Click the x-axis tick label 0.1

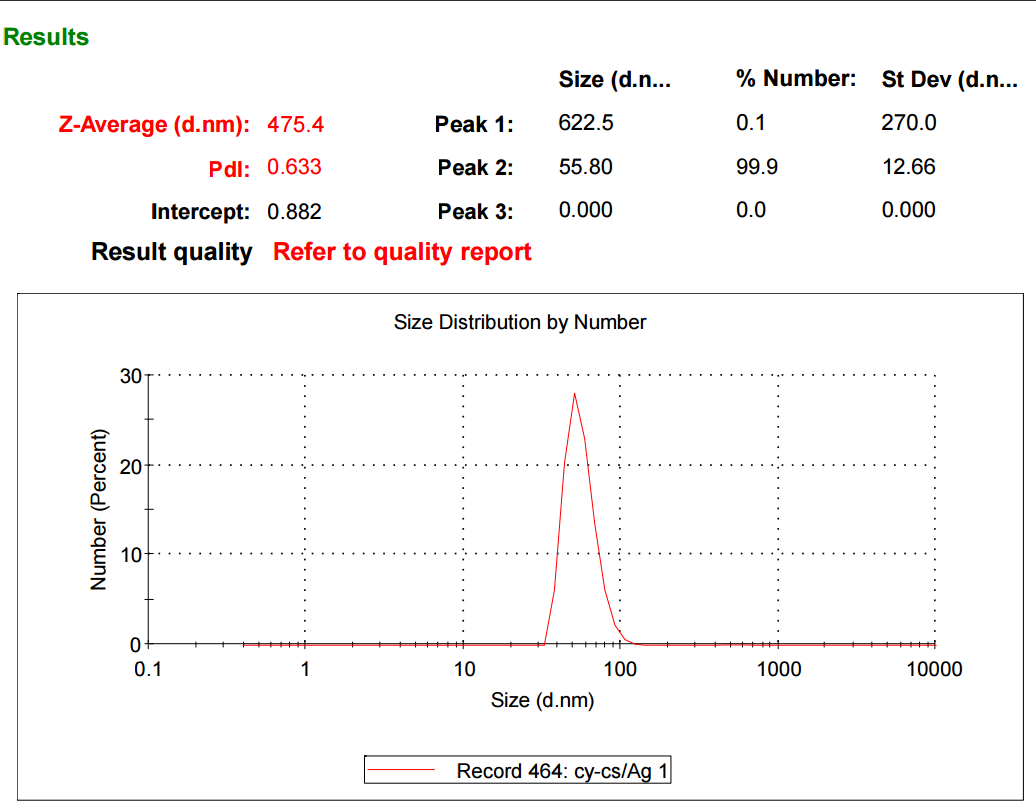click(147, 669)
